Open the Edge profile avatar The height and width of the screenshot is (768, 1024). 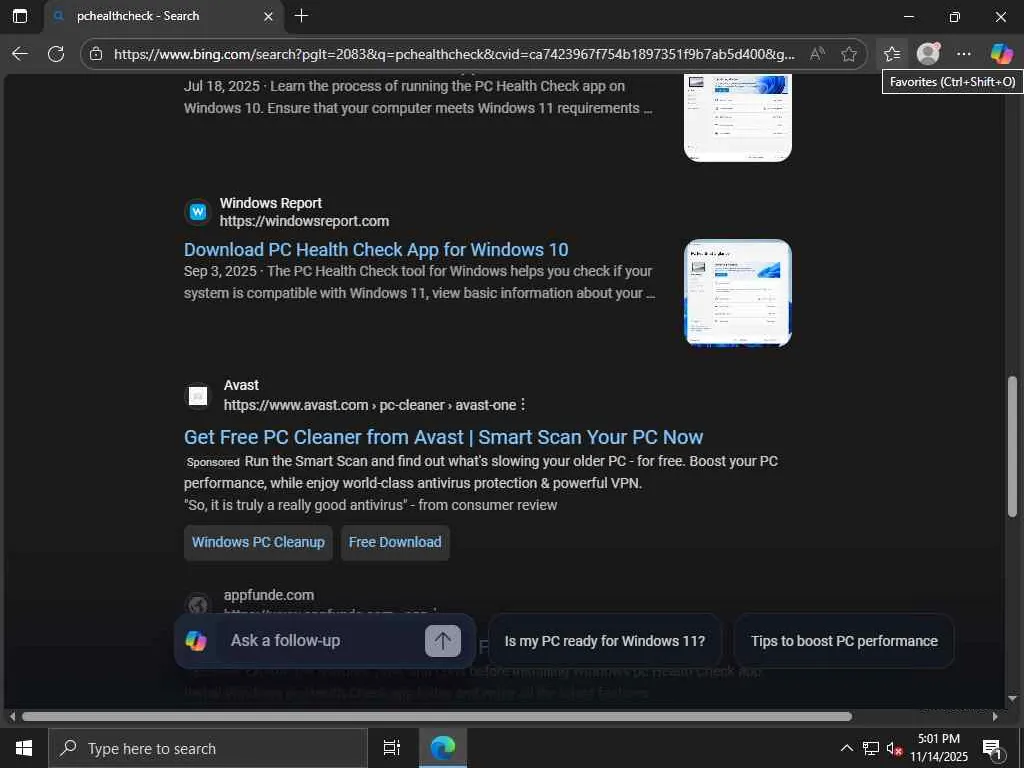[928, 54]
